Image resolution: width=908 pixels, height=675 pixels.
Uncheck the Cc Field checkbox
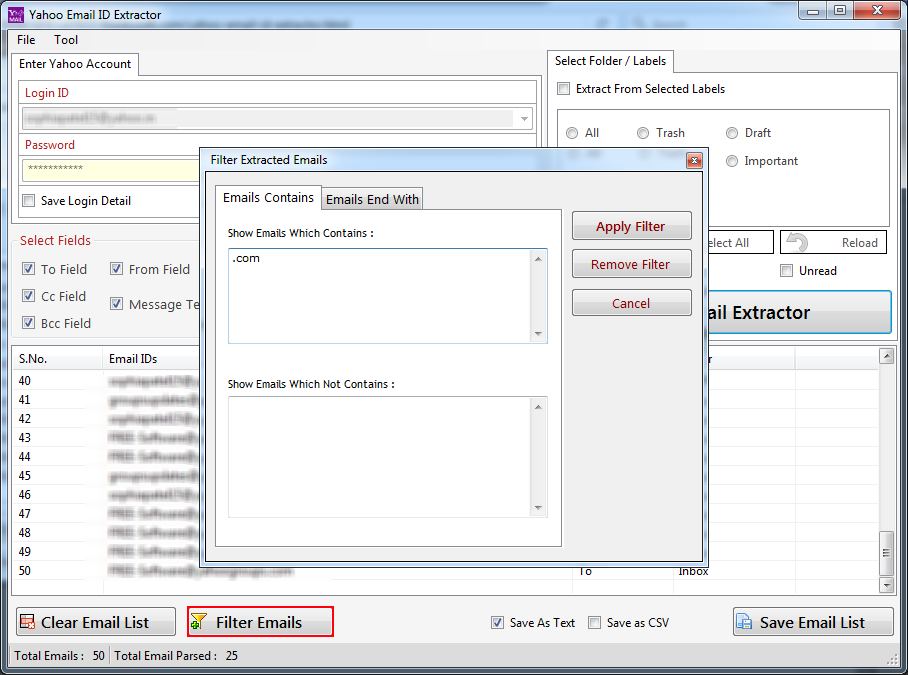[28, 296]
